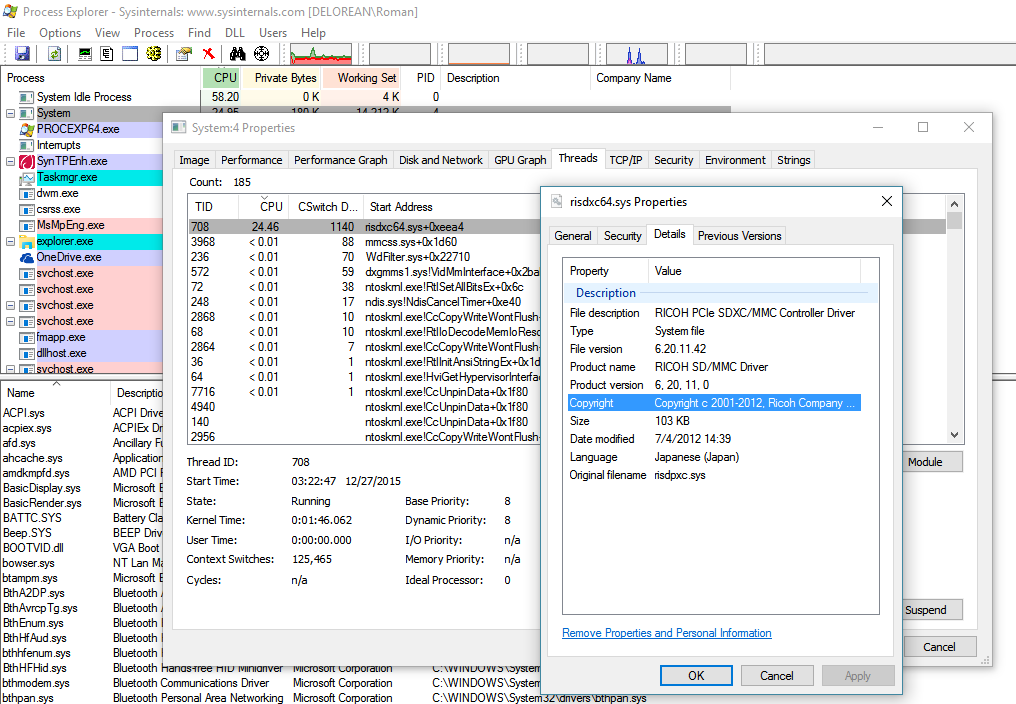This screenshot has height=704, width=1016.
Task: Switch to the Strings tab
Action: (794, 160)
